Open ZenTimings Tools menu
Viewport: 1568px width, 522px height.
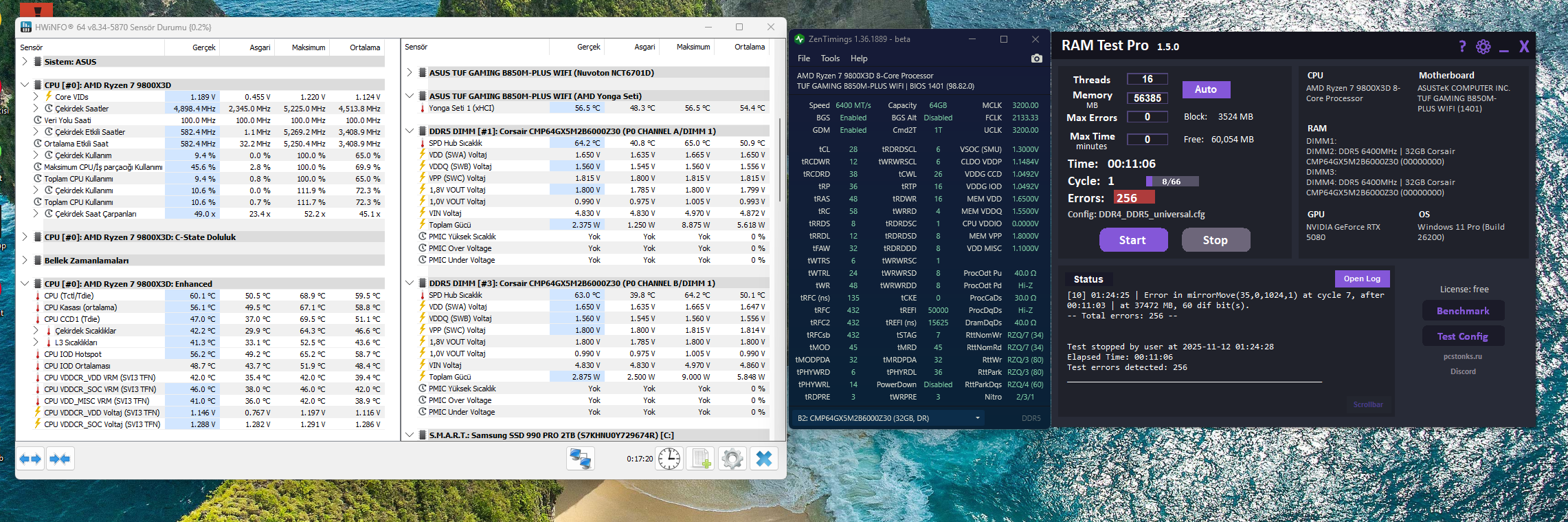[830, 58]
